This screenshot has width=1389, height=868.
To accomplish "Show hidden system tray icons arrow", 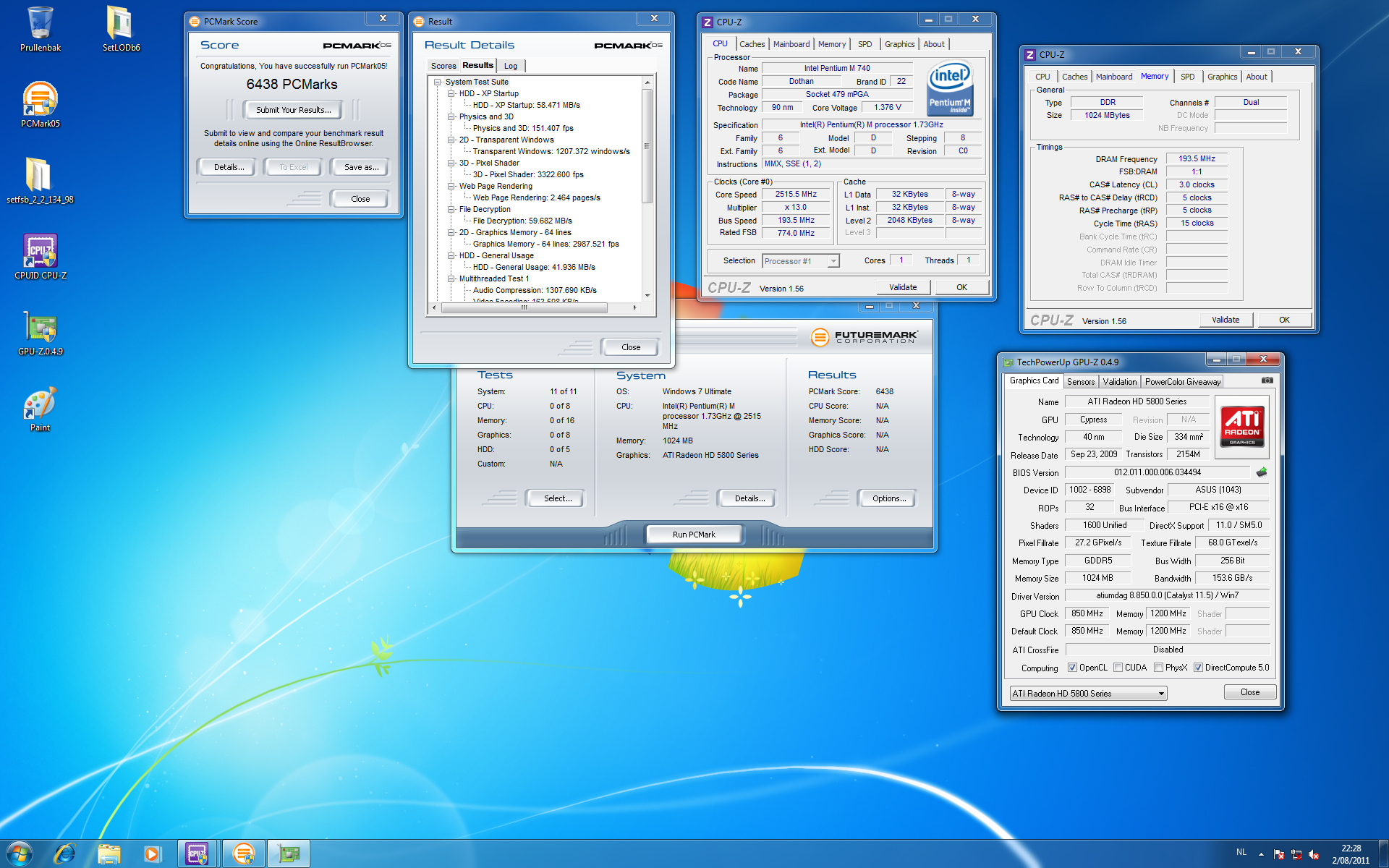I will [x=1261, y=854].
